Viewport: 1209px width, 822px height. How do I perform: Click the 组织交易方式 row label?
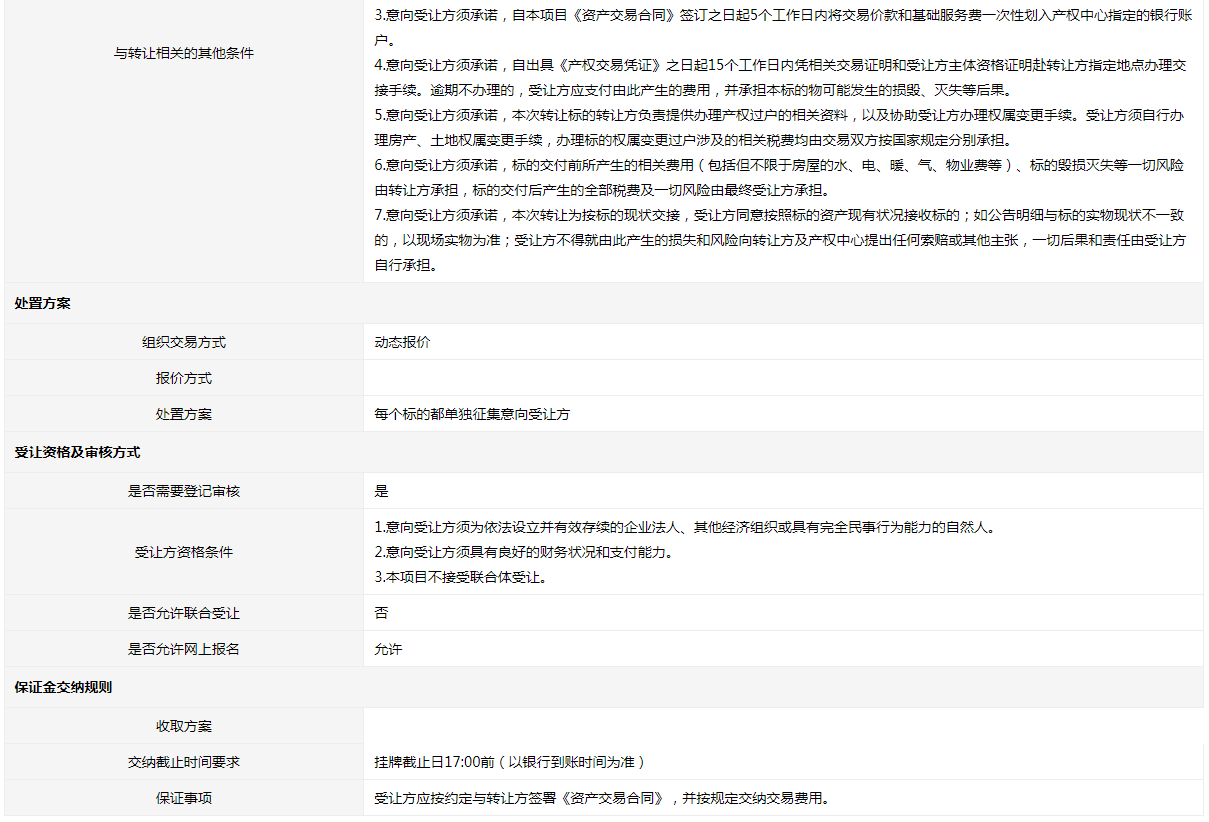coord(183,342)
